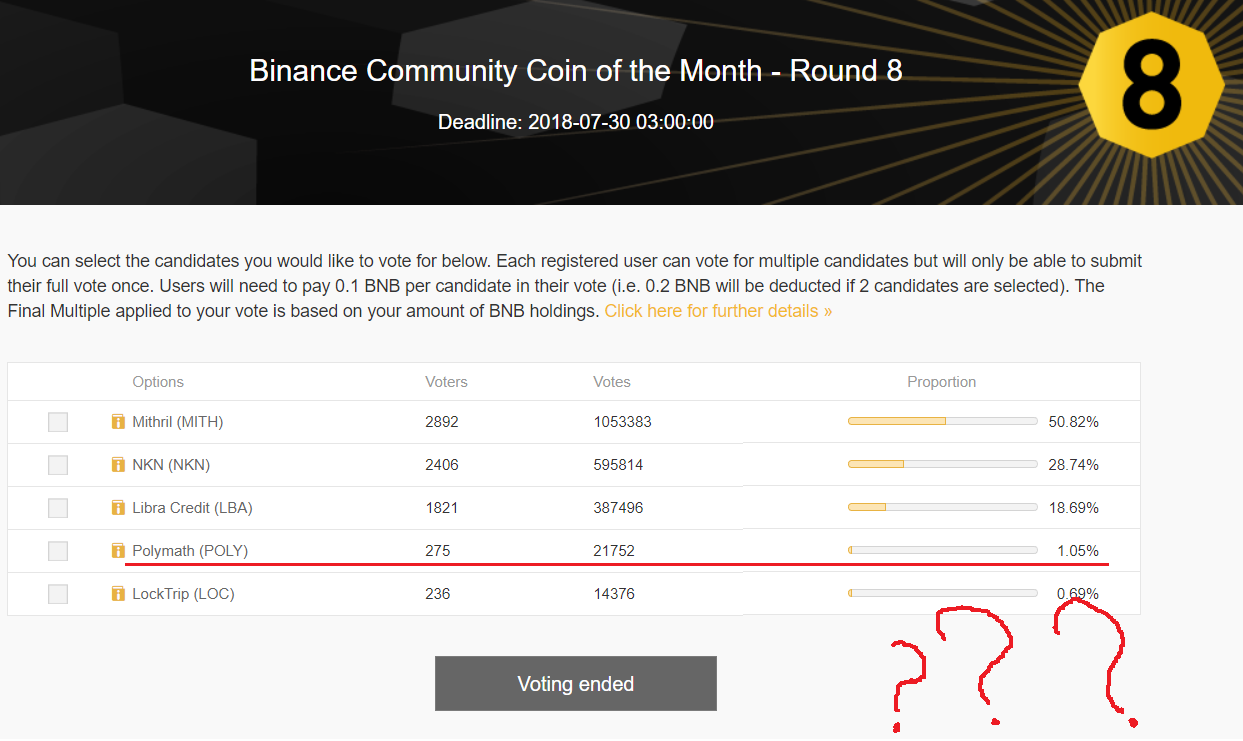Click the golden Round 8 badge

(1151, 85)
